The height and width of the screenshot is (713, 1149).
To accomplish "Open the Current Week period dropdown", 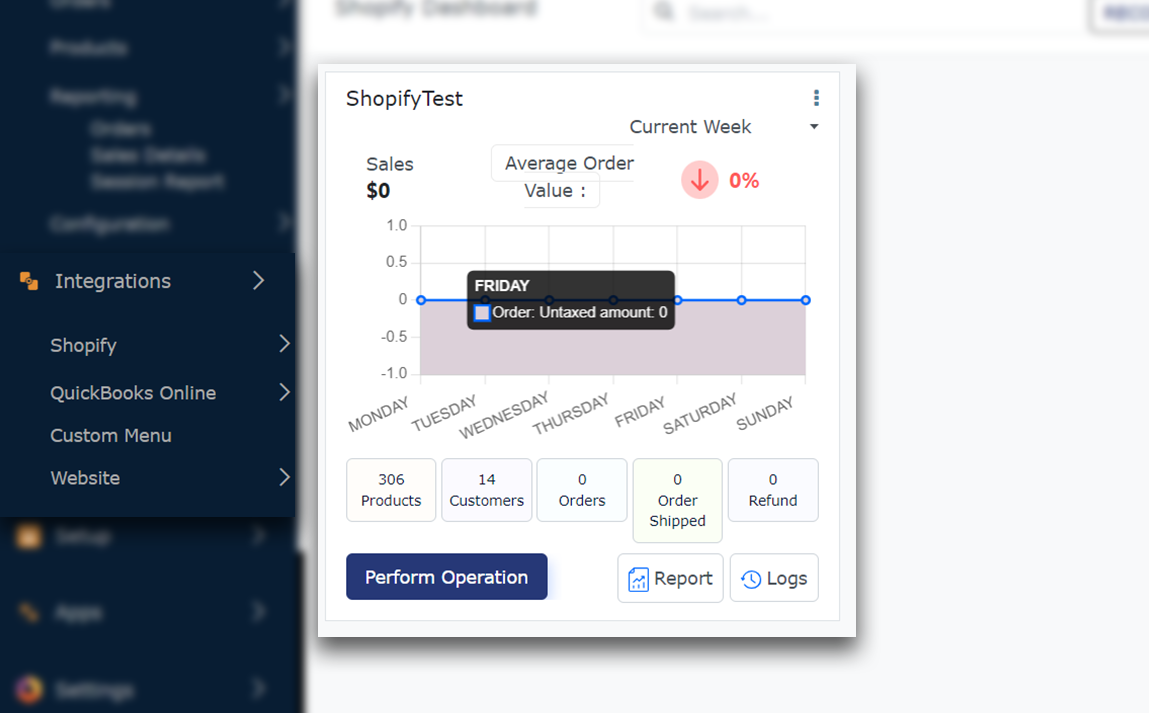I will pyautogui.click(x=813, y=127).
